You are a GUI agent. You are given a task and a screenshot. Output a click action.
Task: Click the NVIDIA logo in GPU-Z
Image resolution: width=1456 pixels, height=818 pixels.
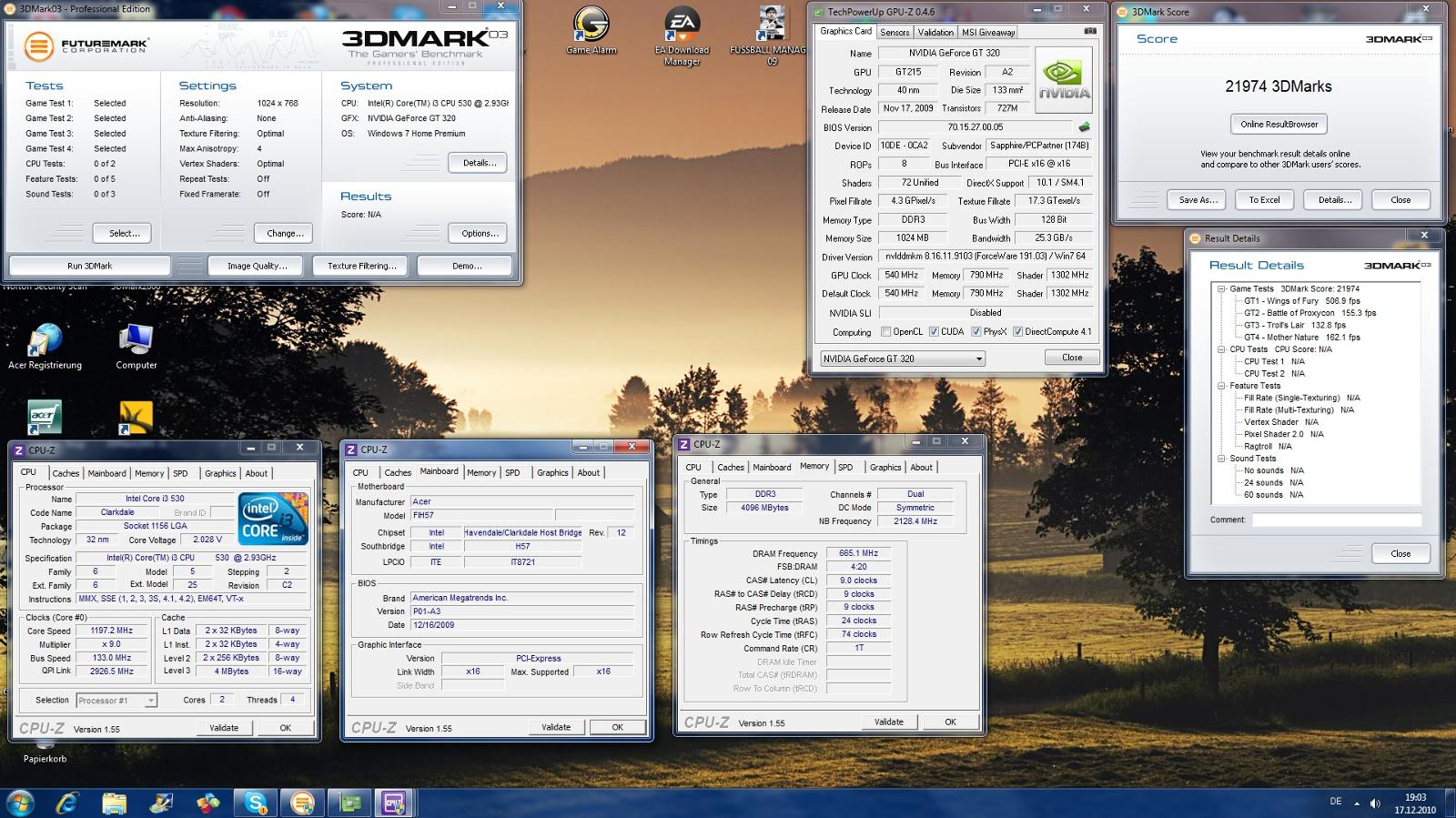pyautogui.click(x=1065, y=79)
